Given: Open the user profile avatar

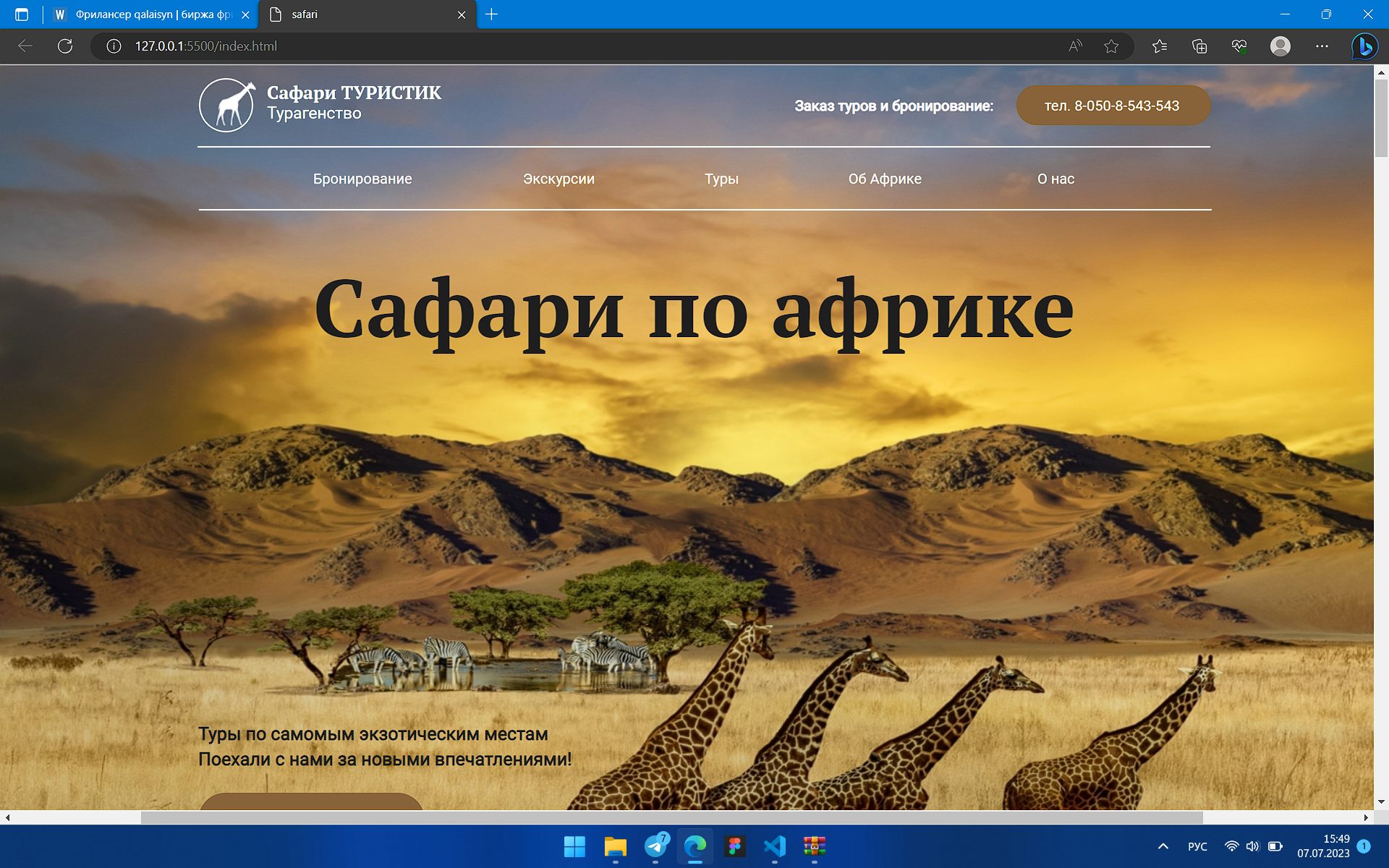Looking at the screenshot, I should tap(1280, 46).
